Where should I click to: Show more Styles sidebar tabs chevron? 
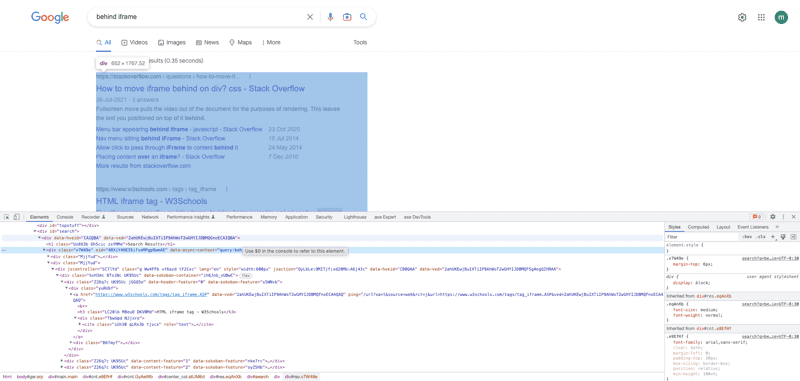(777, 226)
